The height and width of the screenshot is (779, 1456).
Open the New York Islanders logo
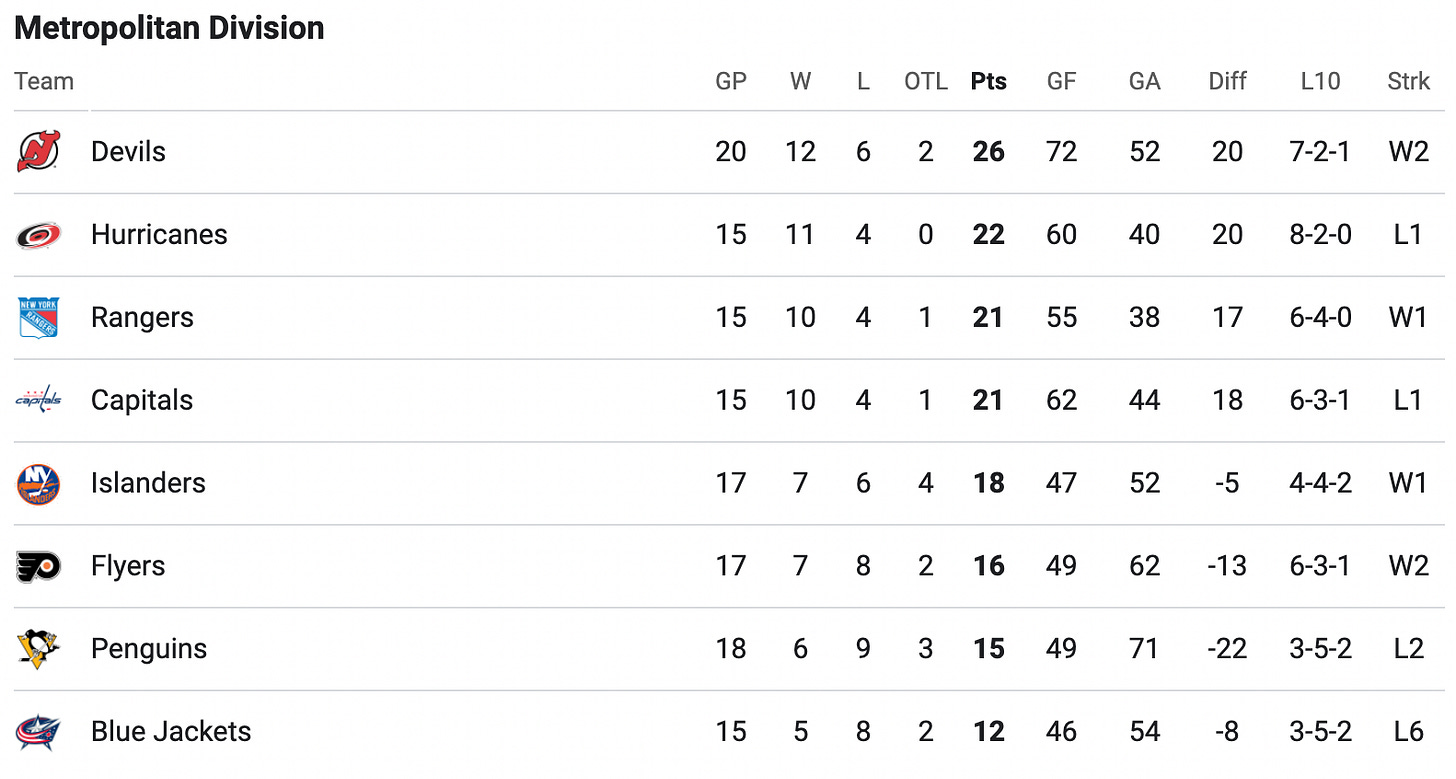(39, 484)
